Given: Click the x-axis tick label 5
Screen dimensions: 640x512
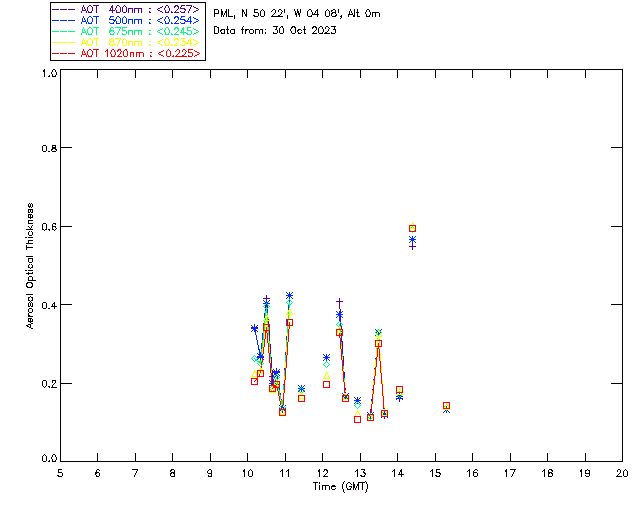Looking at the screenshot, I should pos(60,474).
